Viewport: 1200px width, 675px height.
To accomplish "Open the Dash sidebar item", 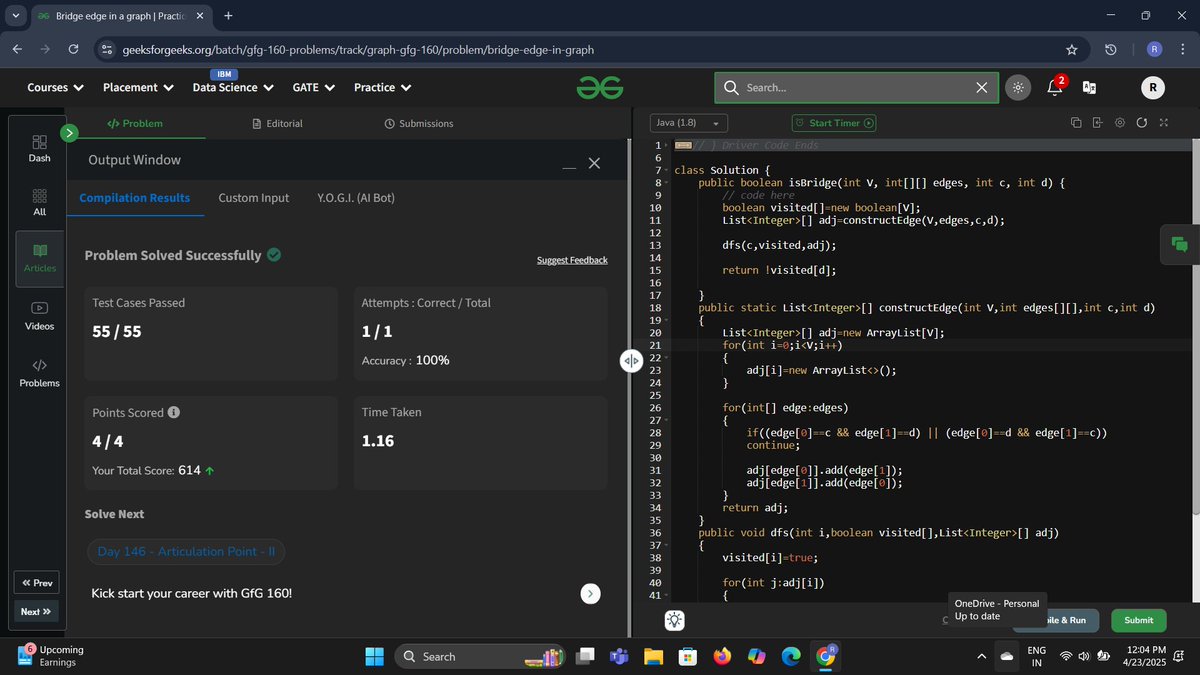I will 40,148.
